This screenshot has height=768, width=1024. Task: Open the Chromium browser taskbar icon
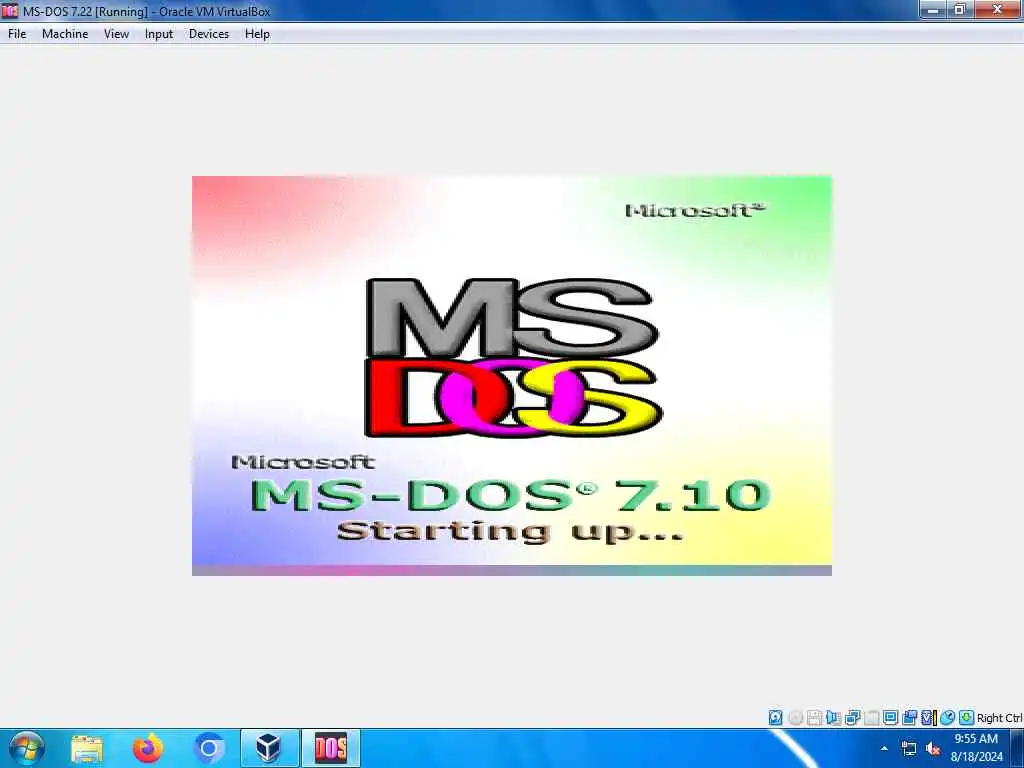pos(209,748)
